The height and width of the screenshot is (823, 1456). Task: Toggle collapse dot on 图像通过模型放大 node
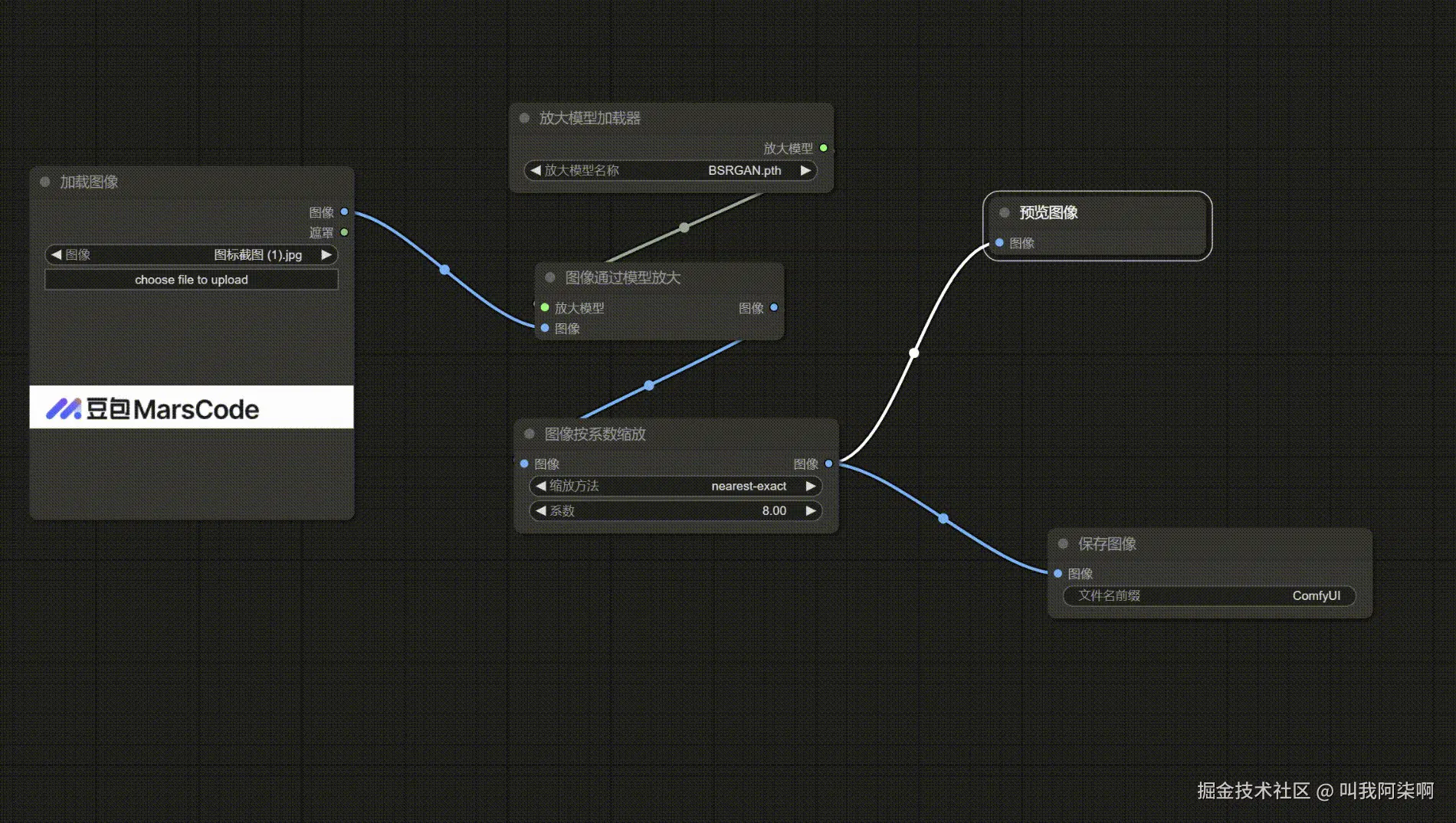tap(550, 277)
